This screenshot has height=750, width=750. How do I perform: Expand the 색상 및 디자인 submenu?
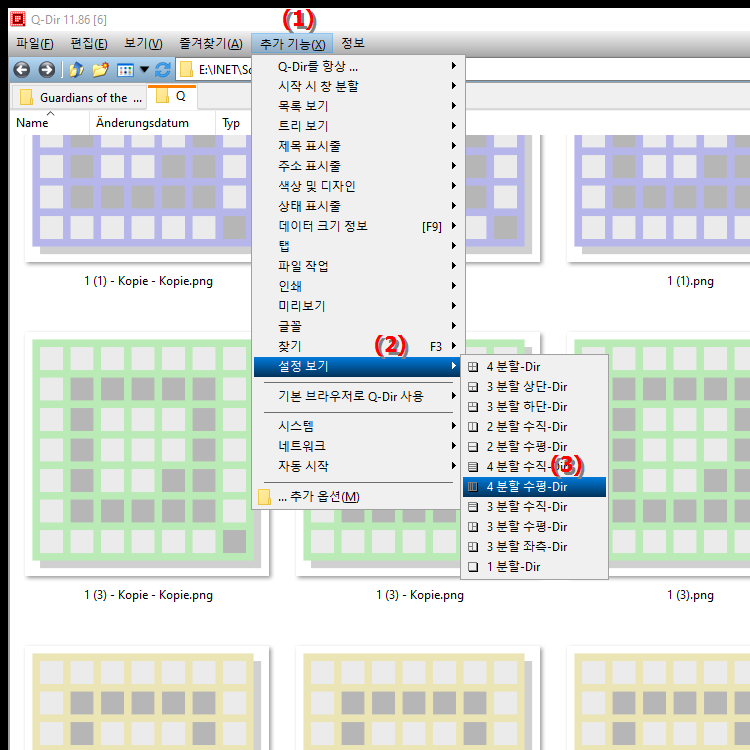pyautogui.click(x=358, y=186)
